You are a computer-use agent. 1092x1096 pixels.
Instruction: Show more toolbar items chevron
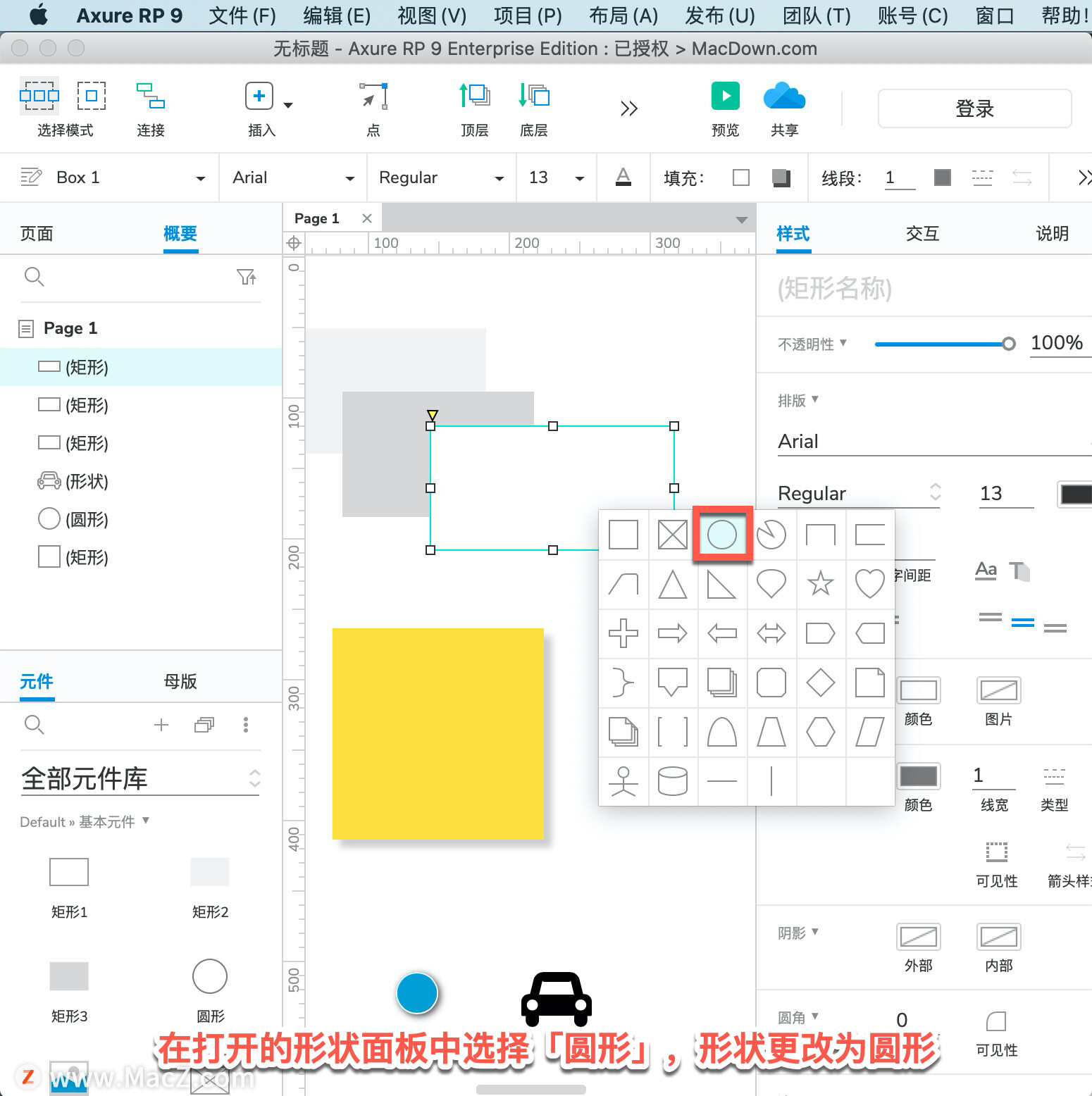click(628, 108)
